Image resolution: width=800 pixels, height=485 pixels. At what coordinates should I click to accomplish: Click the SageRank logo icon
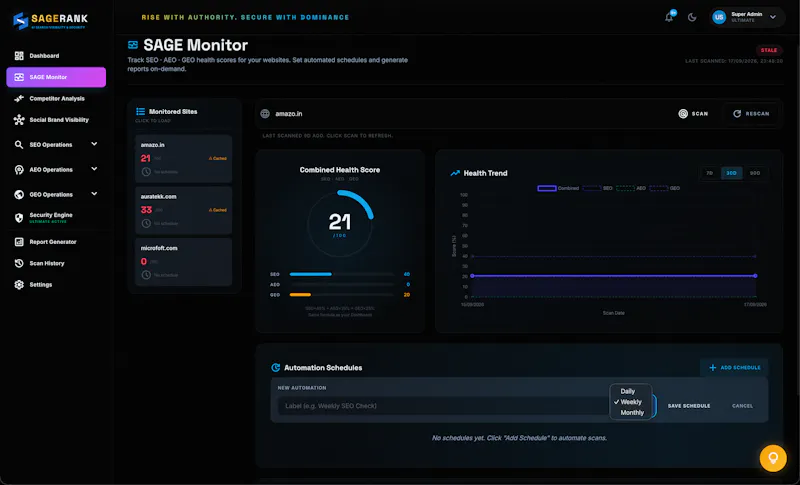20,20
